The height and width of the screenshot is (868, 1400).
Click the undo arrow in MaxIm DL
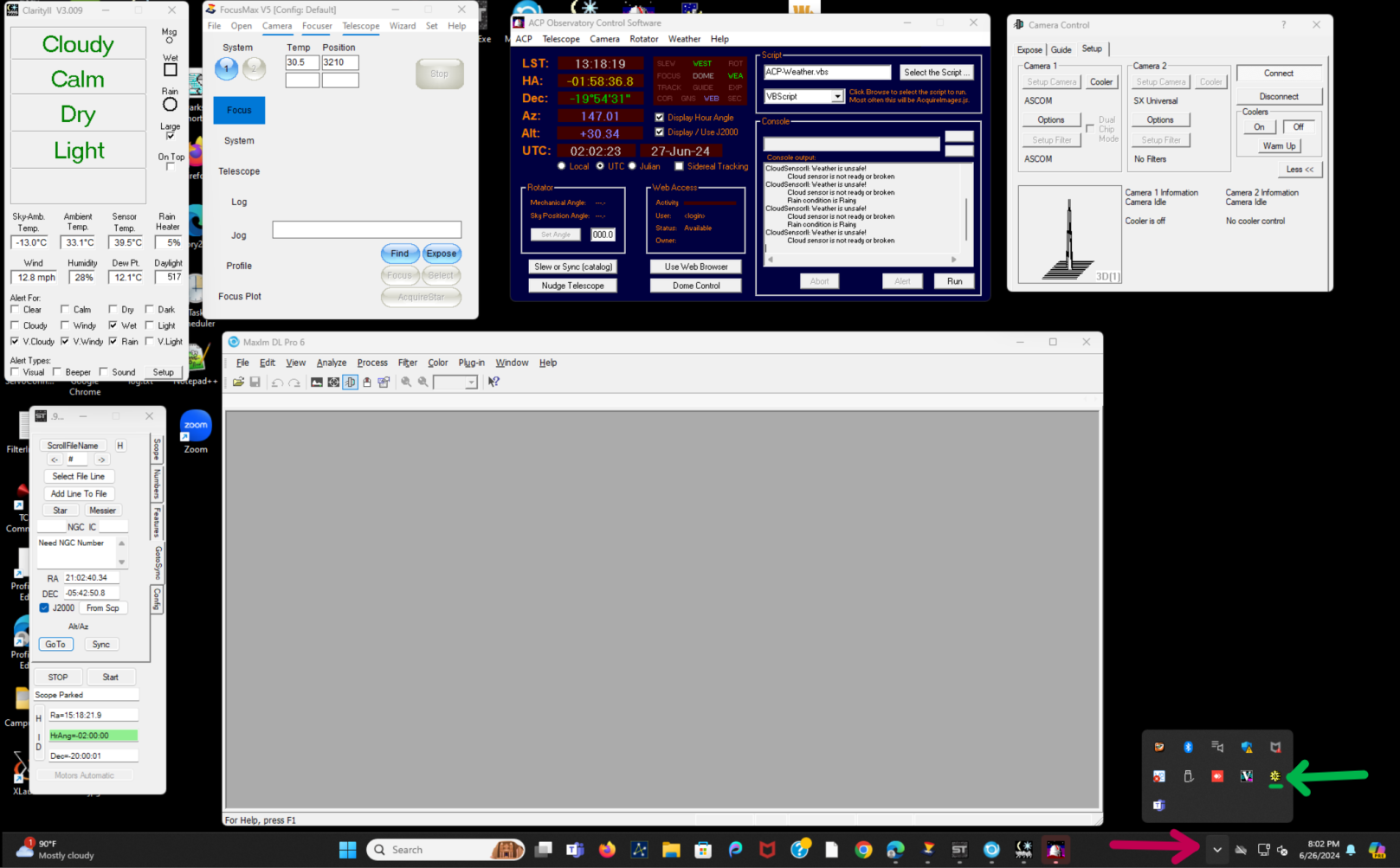click(x=277, y=382)
